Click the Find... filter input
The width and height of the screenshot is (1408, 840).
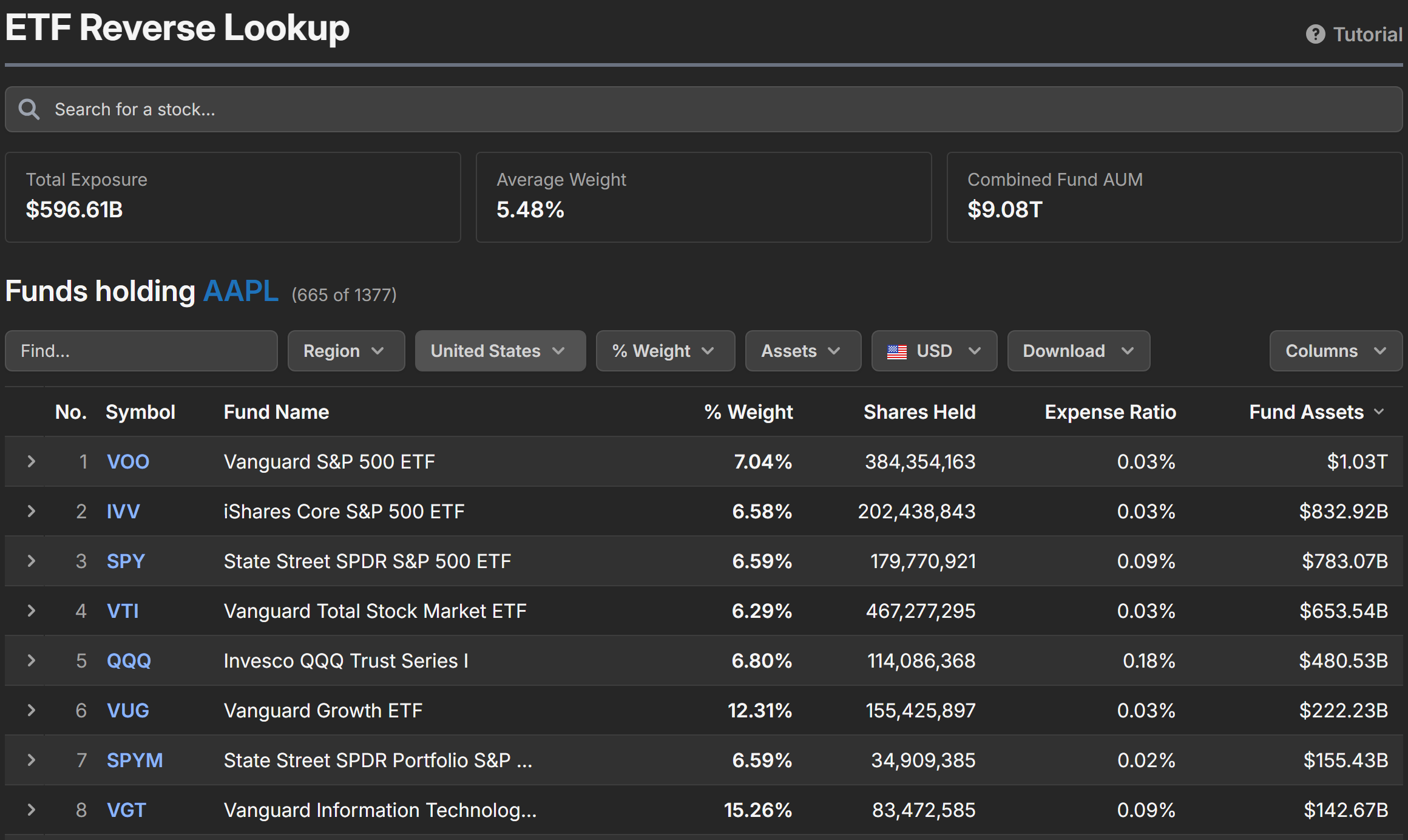[x=141, y=351]
